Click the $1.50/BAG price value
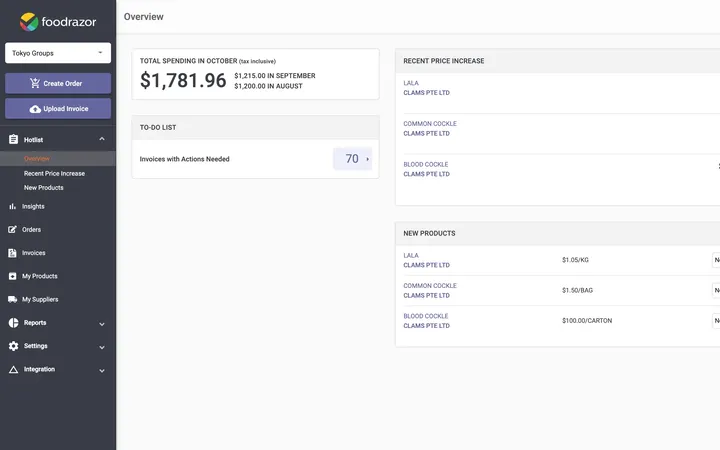 (577, 290)
